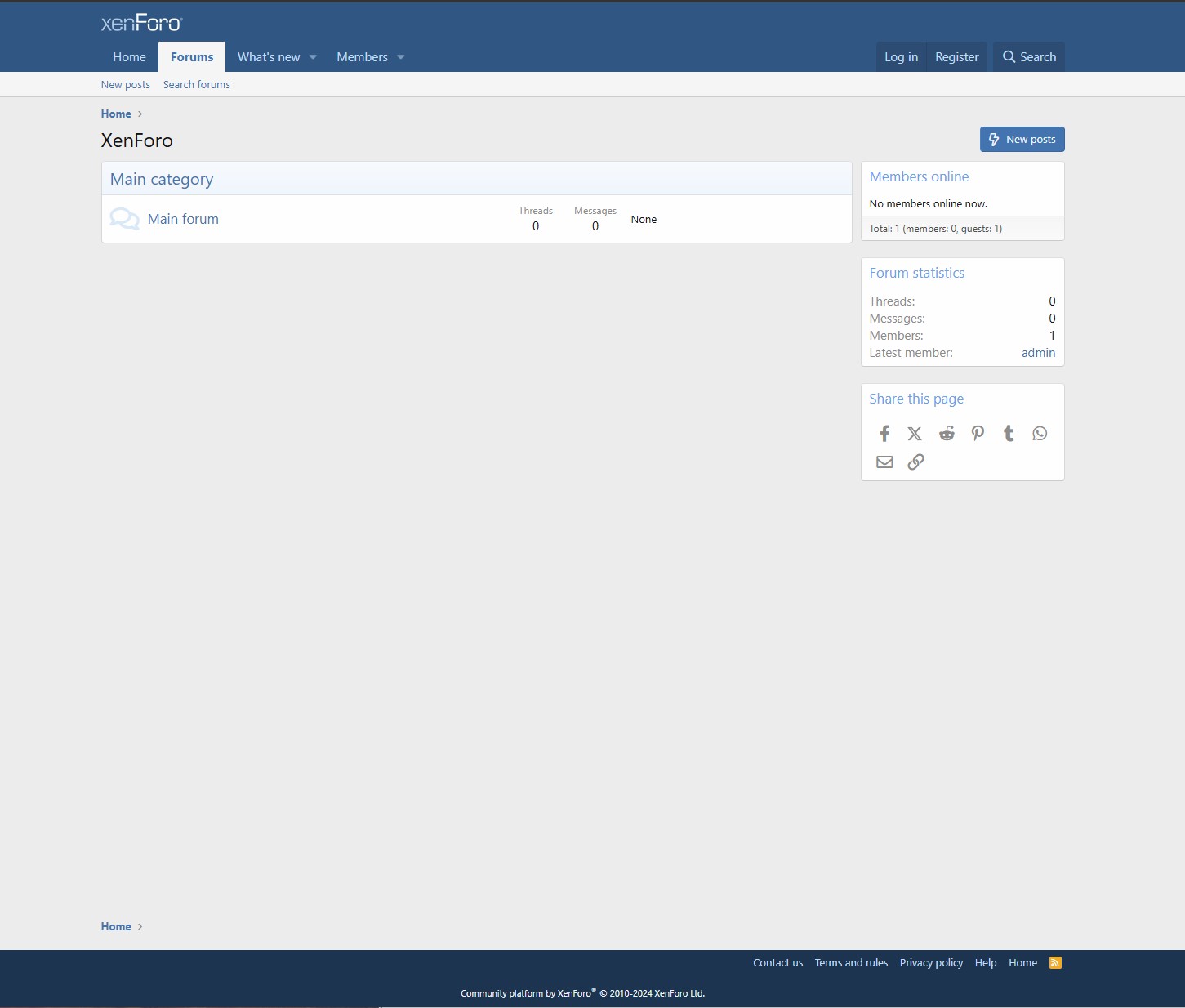This screenshot has height=1008, width=1185.
Task: View latest member admin profile
Action: pyautogui.click(x=1039, y=353)
